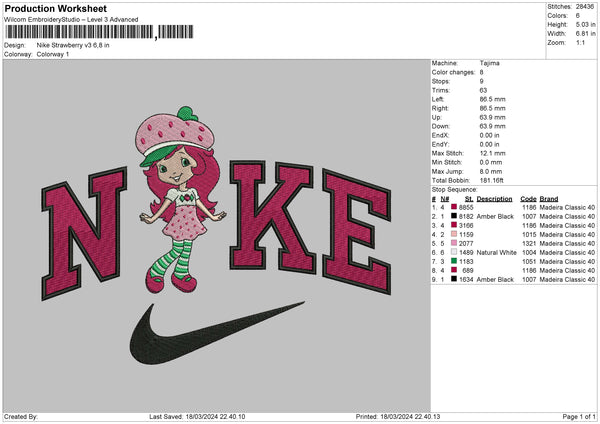Click the swatch beside stitch count 689
The image size is (600, 424).
pos(454,270)
